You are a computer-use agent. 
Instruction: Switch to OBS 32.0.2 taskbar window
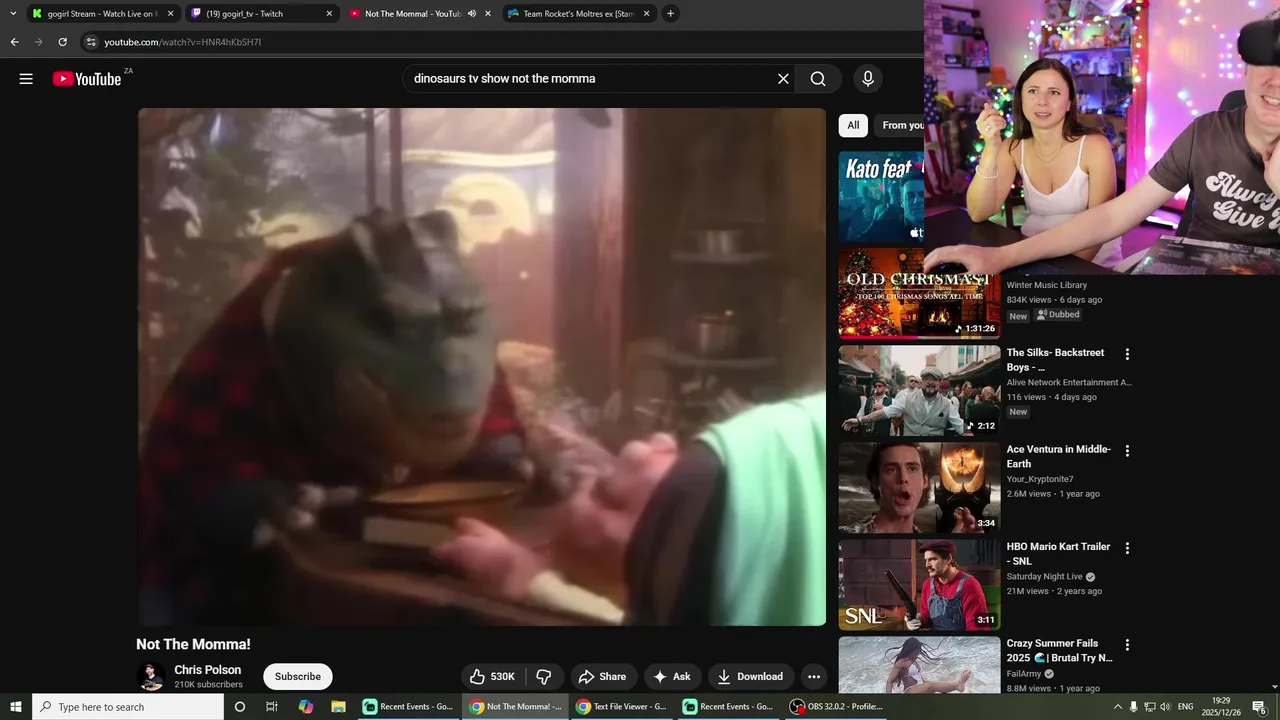(836, 707)
